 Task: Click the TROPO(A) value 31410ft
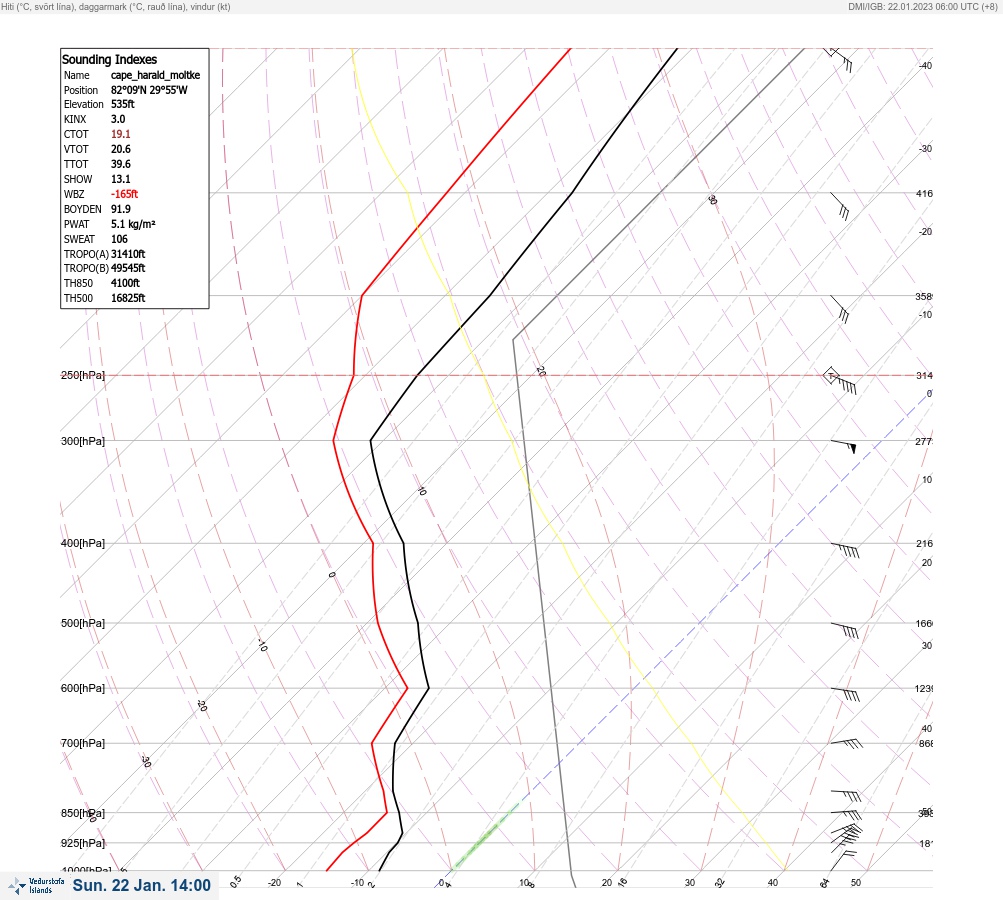(128, 254)
